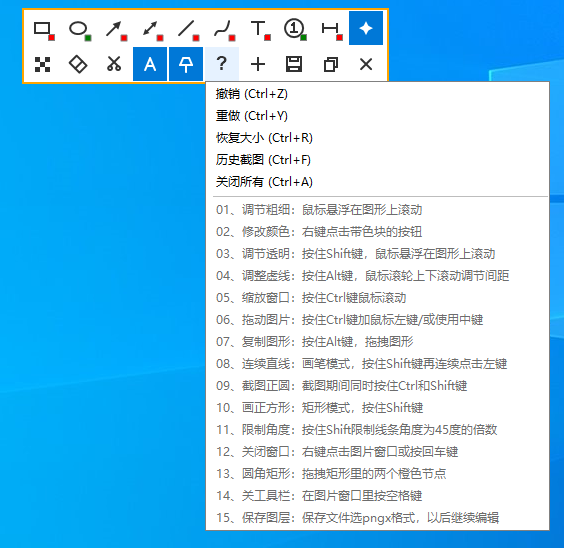Click tip 13、圆角矩形

(x=377, y=474)
